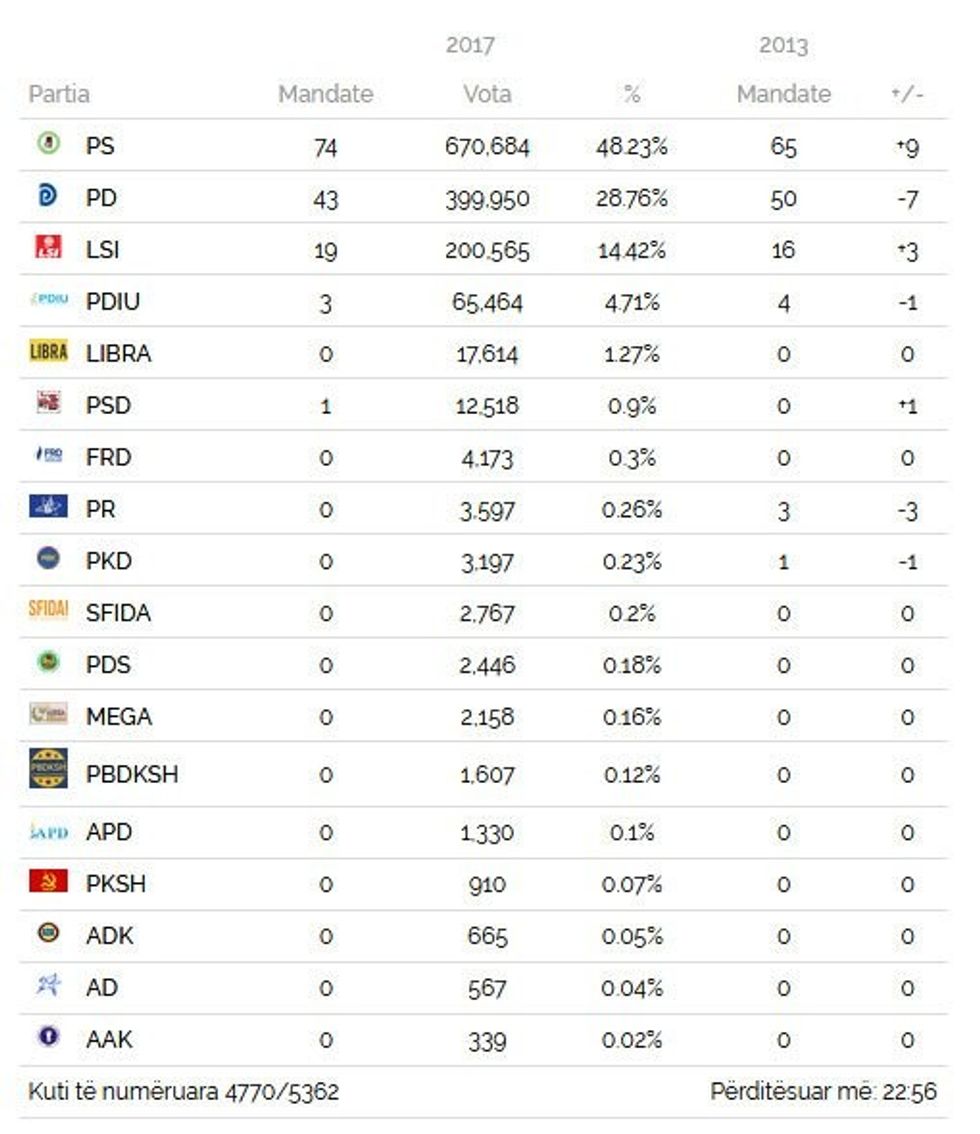The width and height of the screenshot is (980, 1134).
Task: Click the PR party flag icon
Action: click(x=48, y=508)
